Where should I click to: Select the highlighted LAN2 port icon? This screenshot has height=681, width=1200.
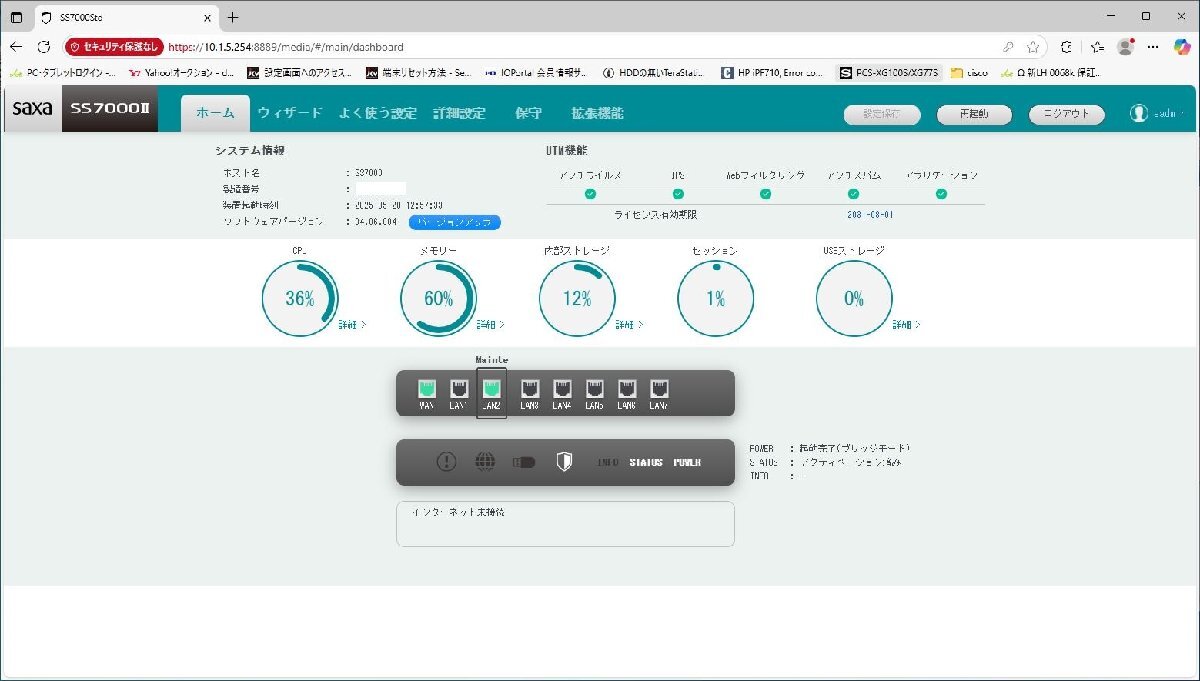coord(491,390)
